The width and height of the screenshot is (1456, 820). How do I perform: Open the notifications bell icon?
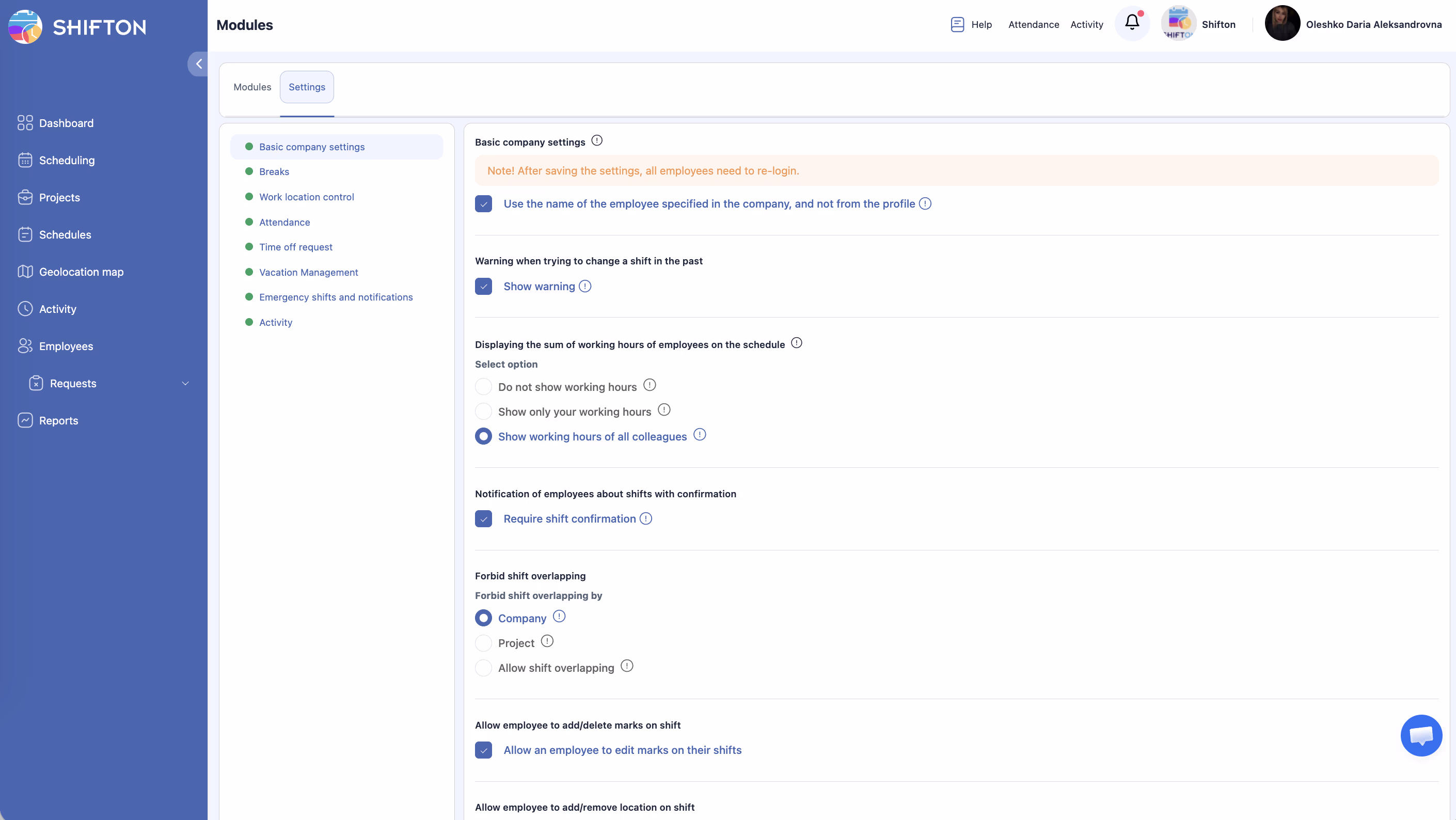1132,23
